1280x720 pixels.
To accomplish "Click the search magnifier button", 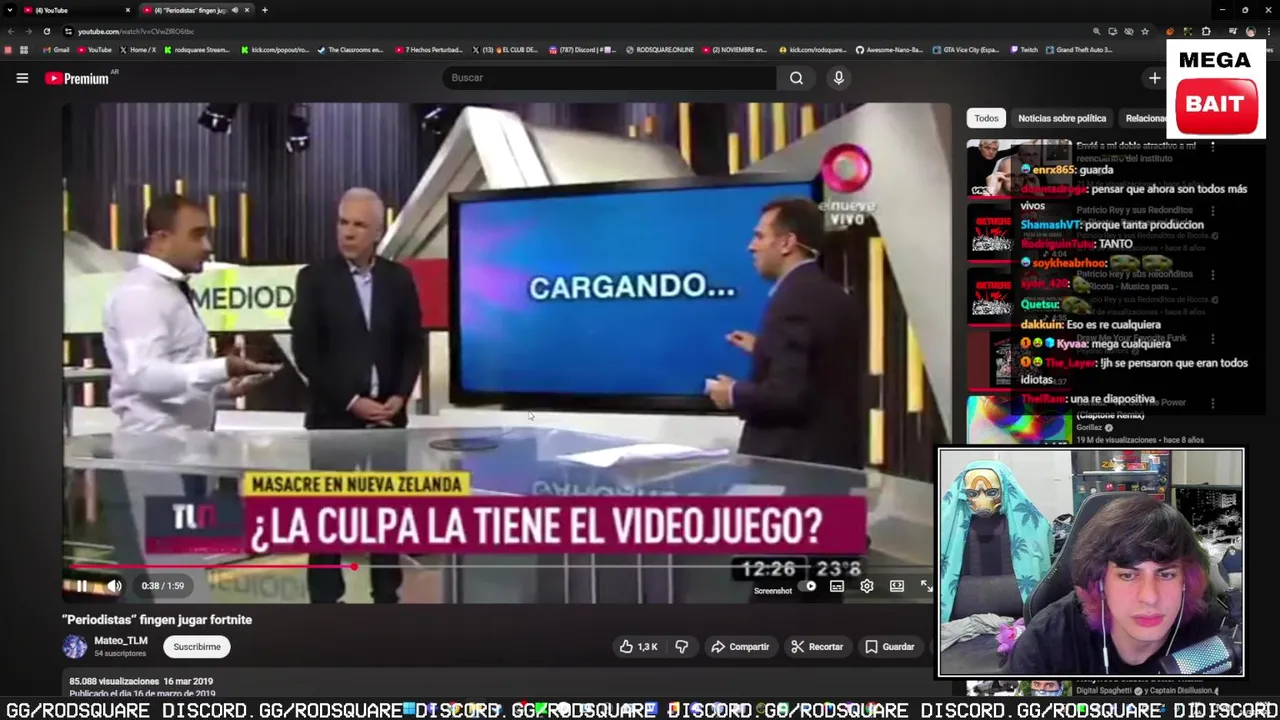I will (796, 78).
